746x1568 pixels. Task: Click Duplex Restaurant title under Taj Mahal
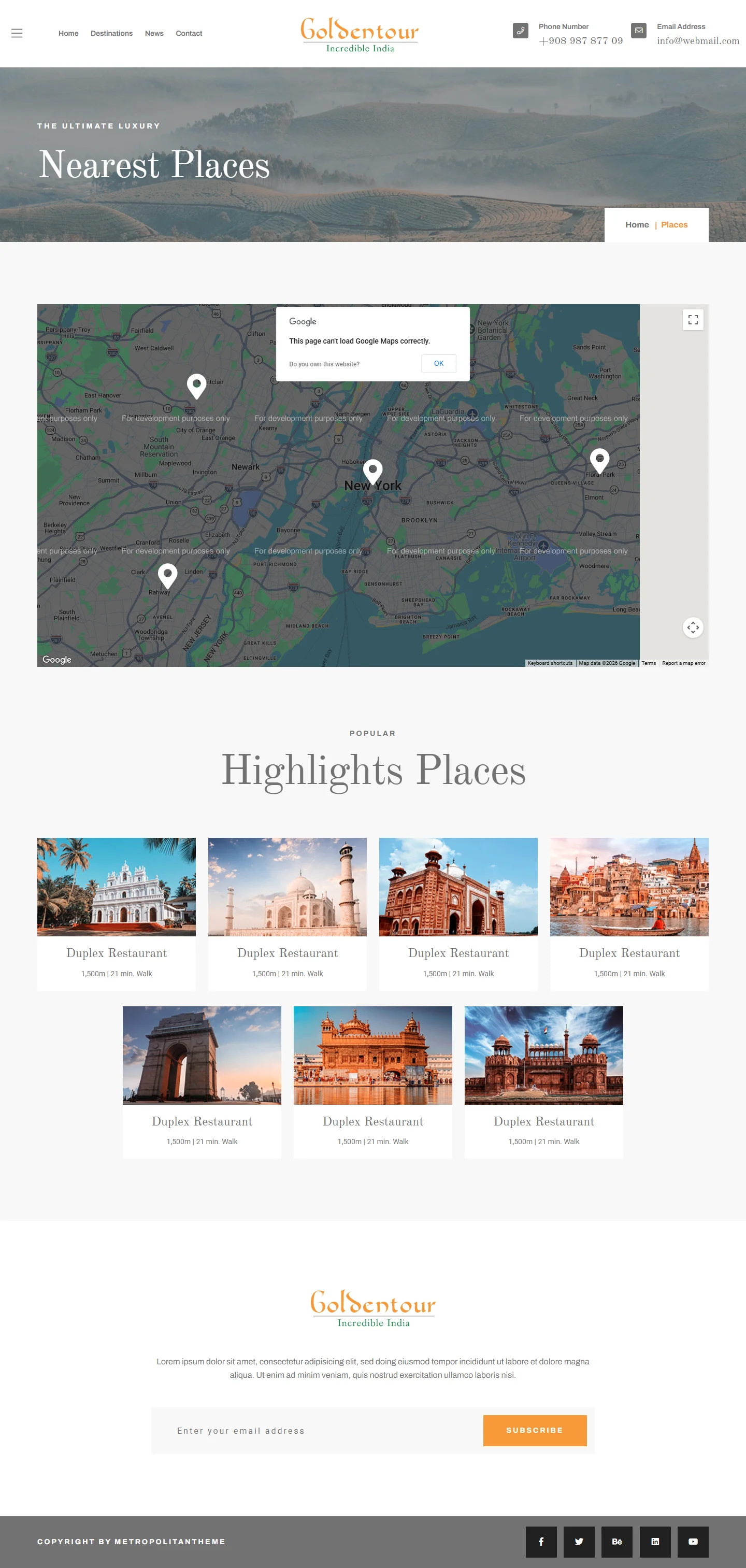287,953
